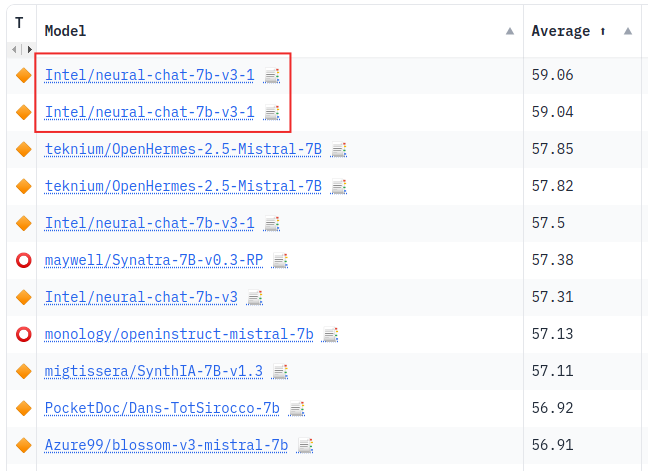Open Azure99/blossom-v3-mistral-7b model link

(166, 445)
